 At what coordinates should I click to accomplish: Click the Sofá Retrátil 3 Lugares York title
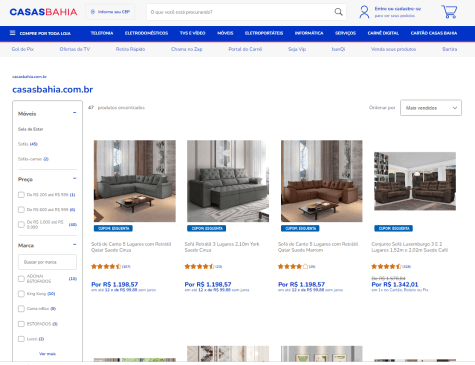(x=222, y=247)
